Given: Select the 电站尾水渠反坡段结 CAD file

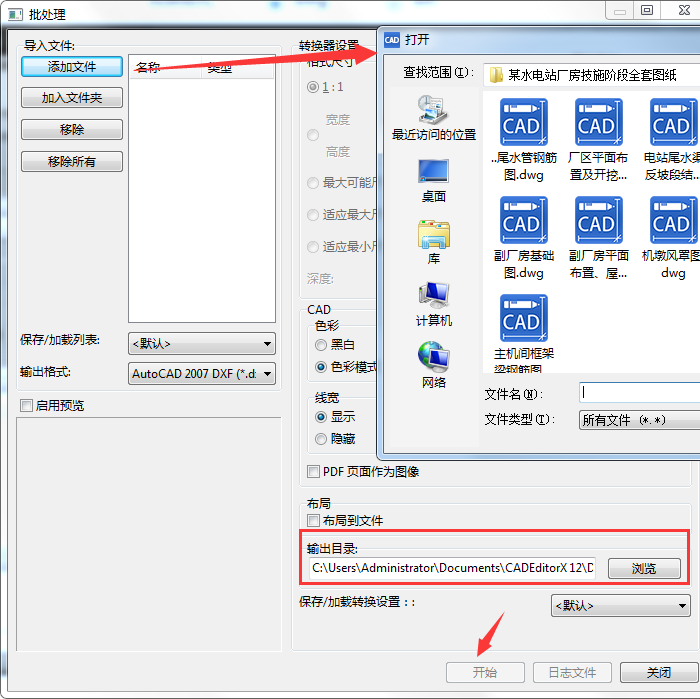Looking at the screenshot, I should [673, 122].
